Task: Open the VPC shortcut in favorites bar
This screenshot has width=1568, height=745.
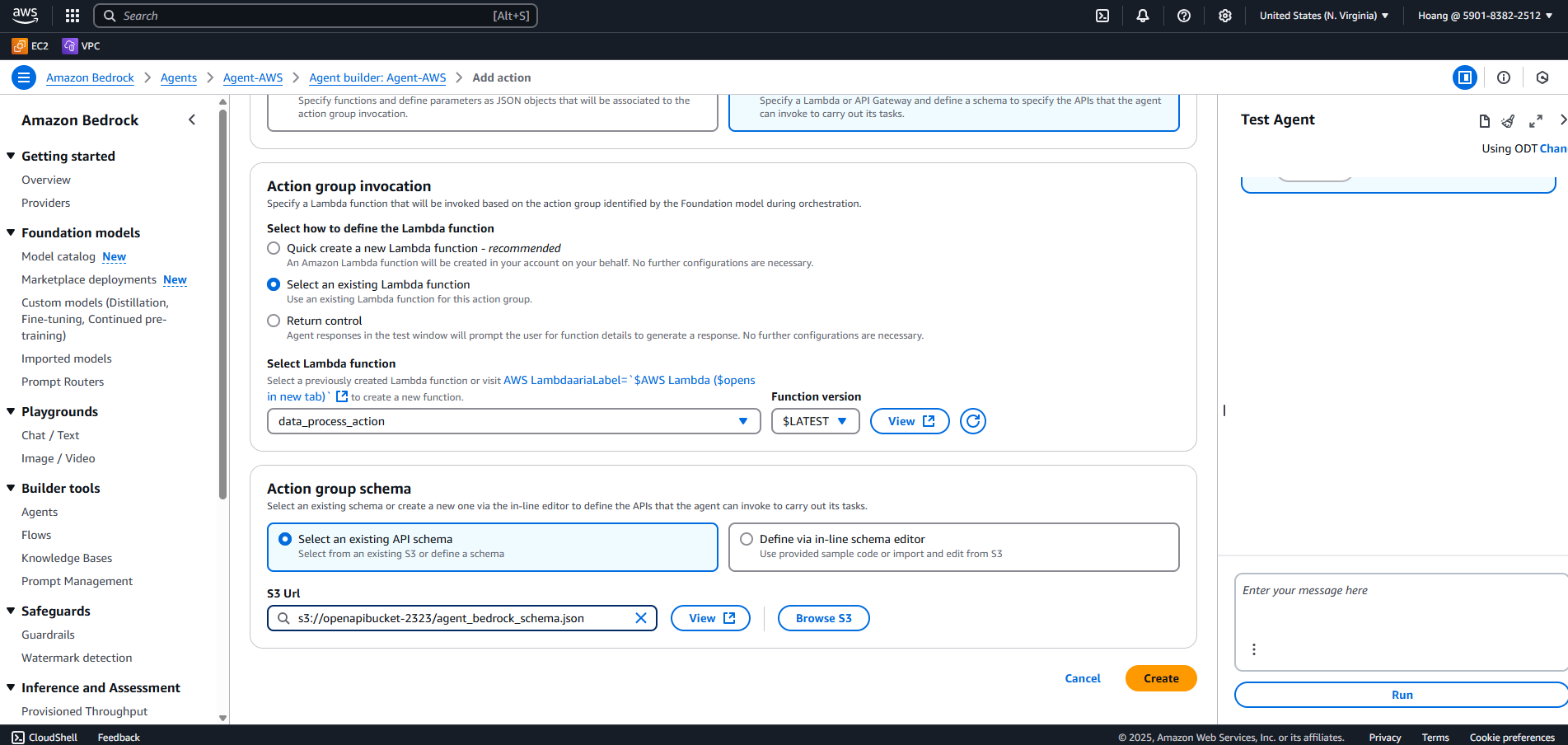Action: coord(82,46)
